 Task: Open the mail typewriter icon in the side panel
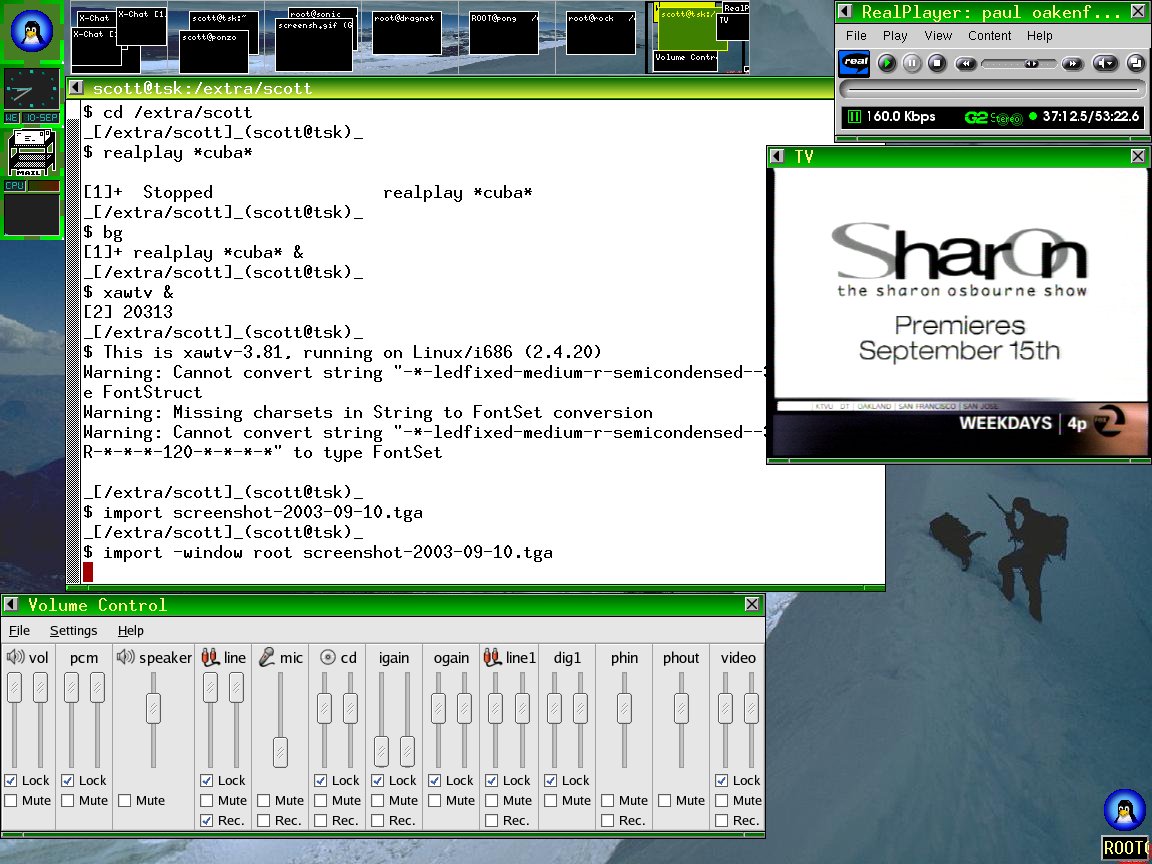click(32, 152)
